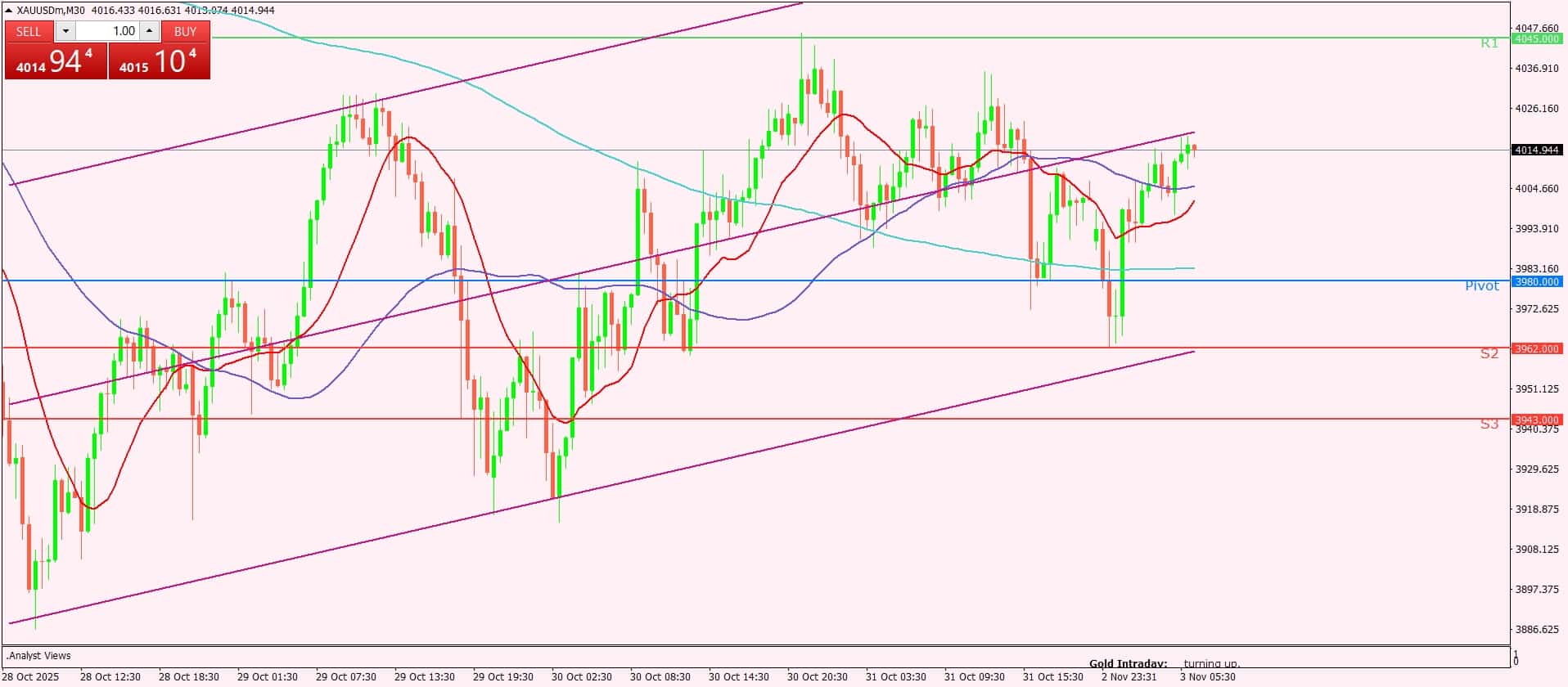Viewport: 1568px width, 687px height.
Task: Click the BUY button
Action: click(186, 31)
